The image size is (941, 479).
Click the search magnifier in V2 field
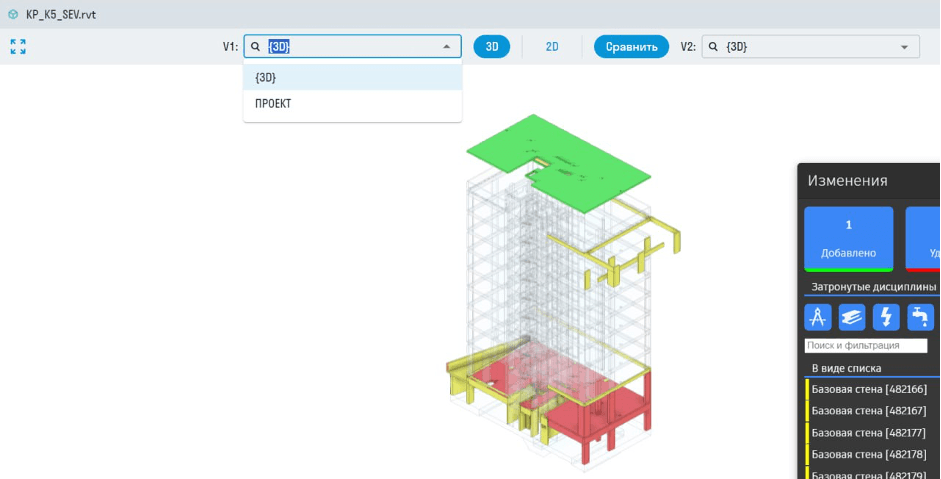pos(714,47)
